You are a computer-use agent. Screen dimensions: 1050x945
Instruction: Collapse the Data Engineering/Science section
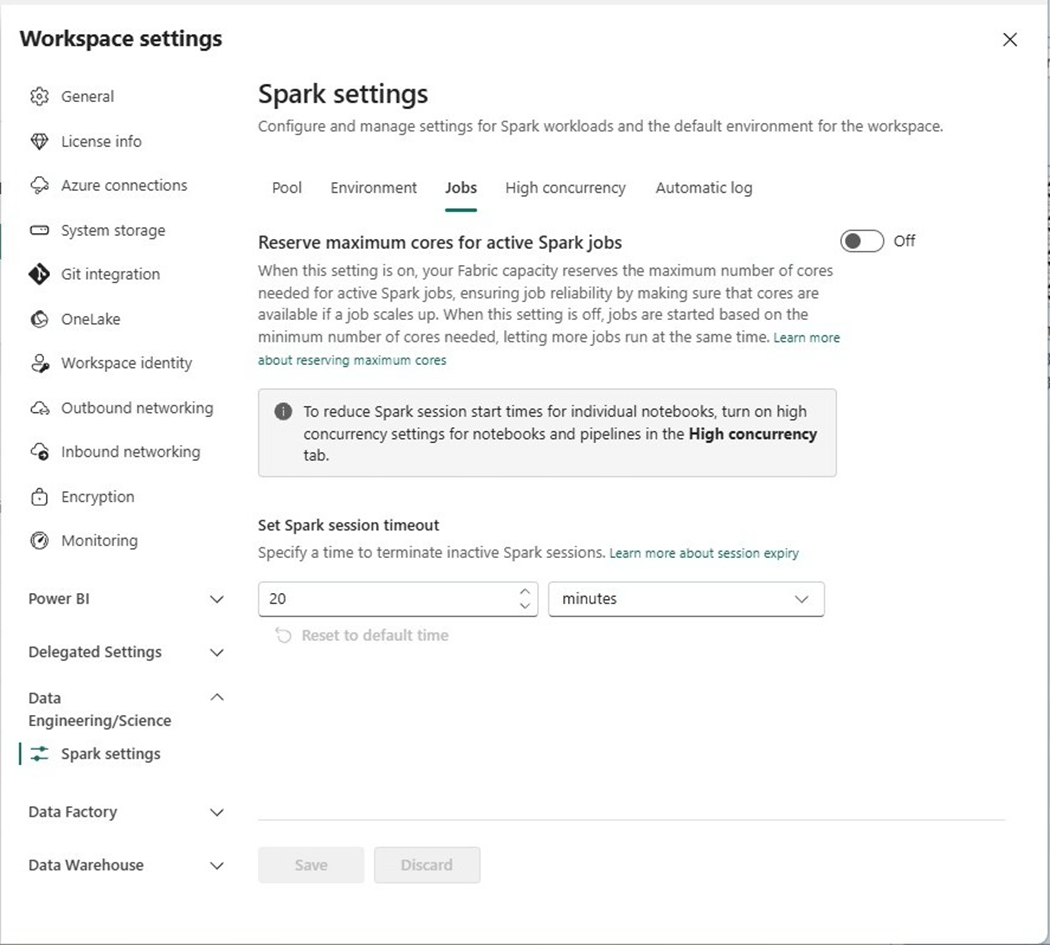[x=216, y=698]
